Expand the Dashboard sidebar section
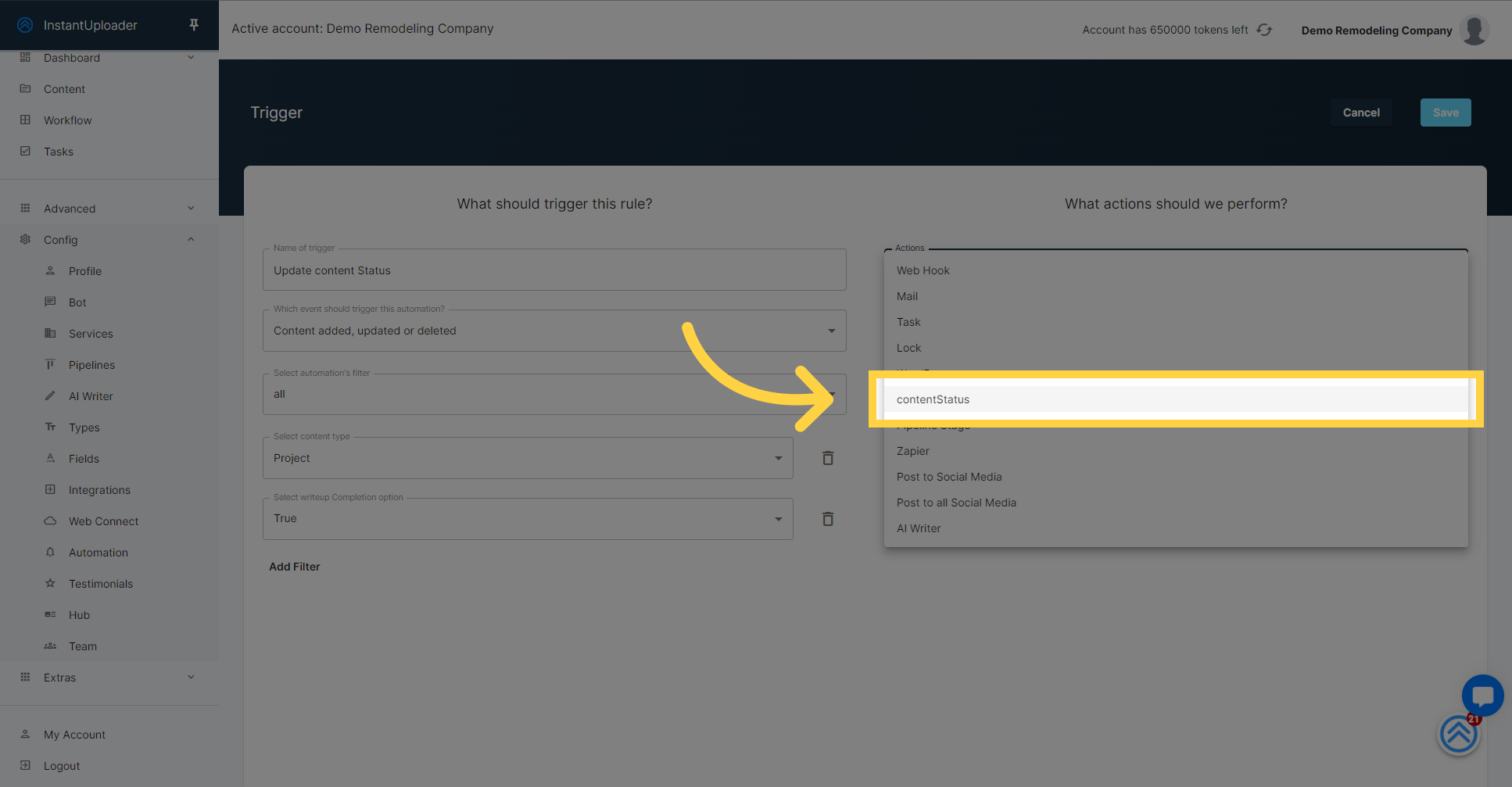Image resolution: width=1512 pixels, height=787 pixels. [x=109, y=58]
